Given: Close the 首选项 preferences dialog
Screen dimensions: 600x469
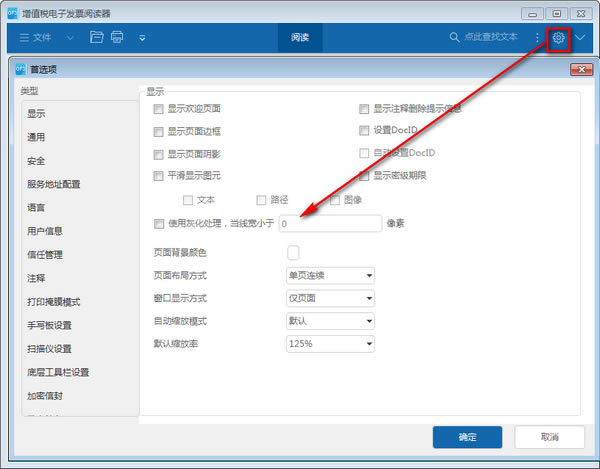Looking at the screenshot, I should pyautogui.click(x=581, y=69).
